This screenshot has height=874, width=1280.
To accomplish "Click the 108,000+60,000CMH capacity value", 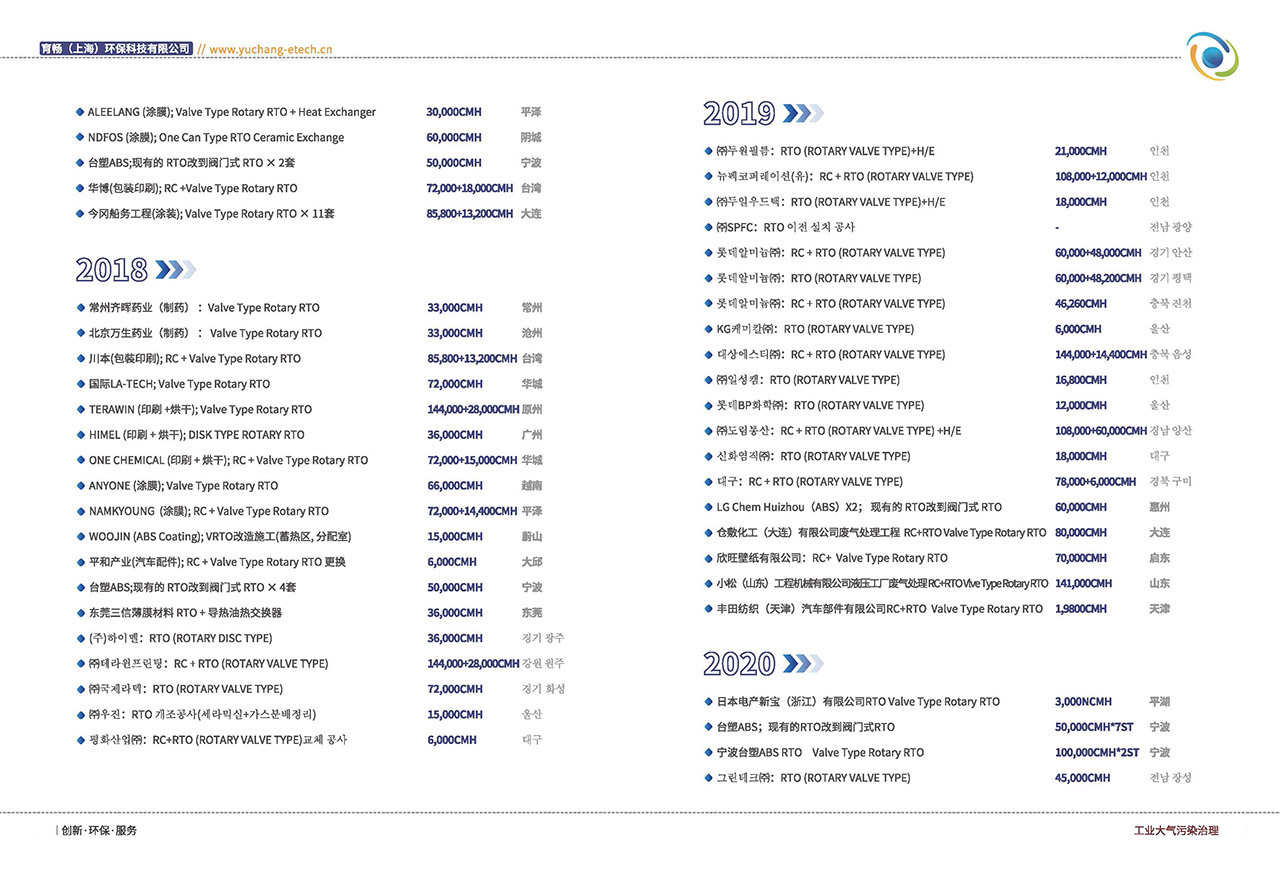I will pyautogui.click(x=1101, y=431).
